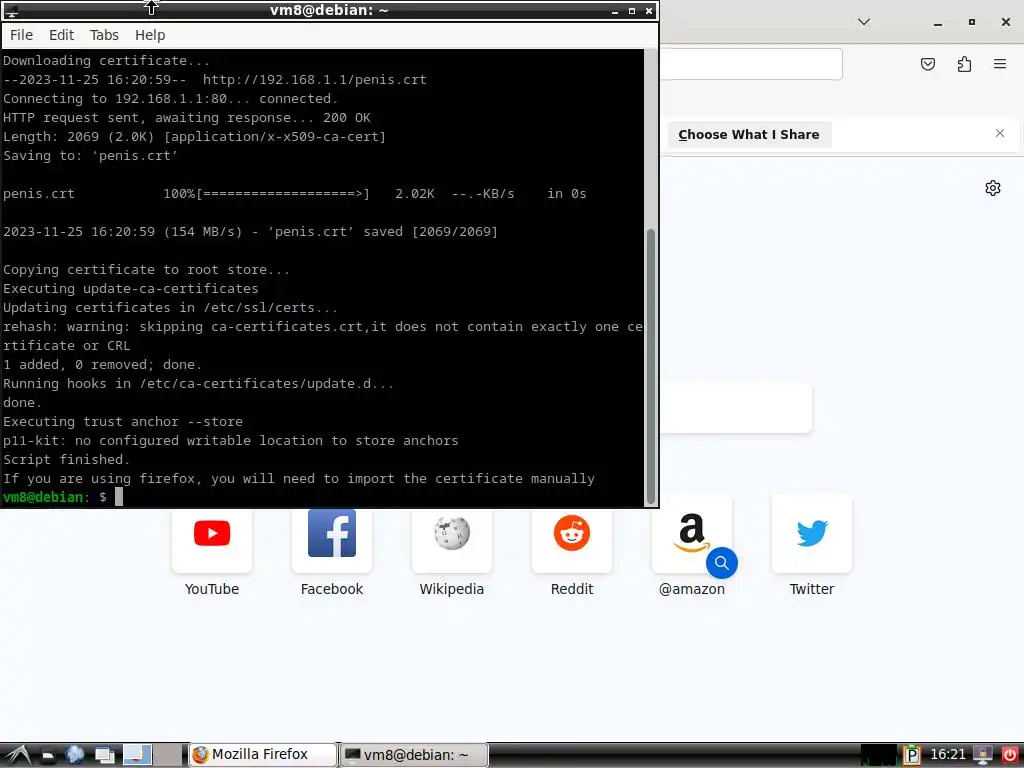
Task: Switch to Mozilla Firefox taskbar button
Action: click(263, 755)
